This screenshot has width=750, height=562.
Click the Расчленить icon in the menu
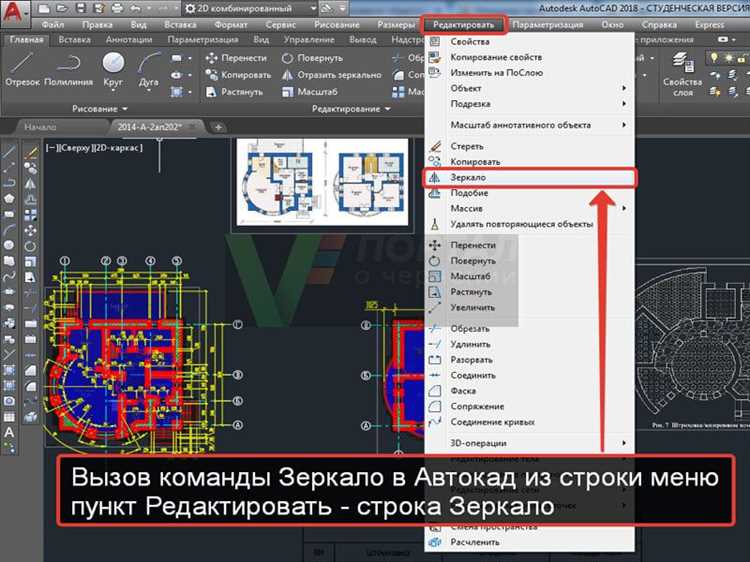coord(434,542)
